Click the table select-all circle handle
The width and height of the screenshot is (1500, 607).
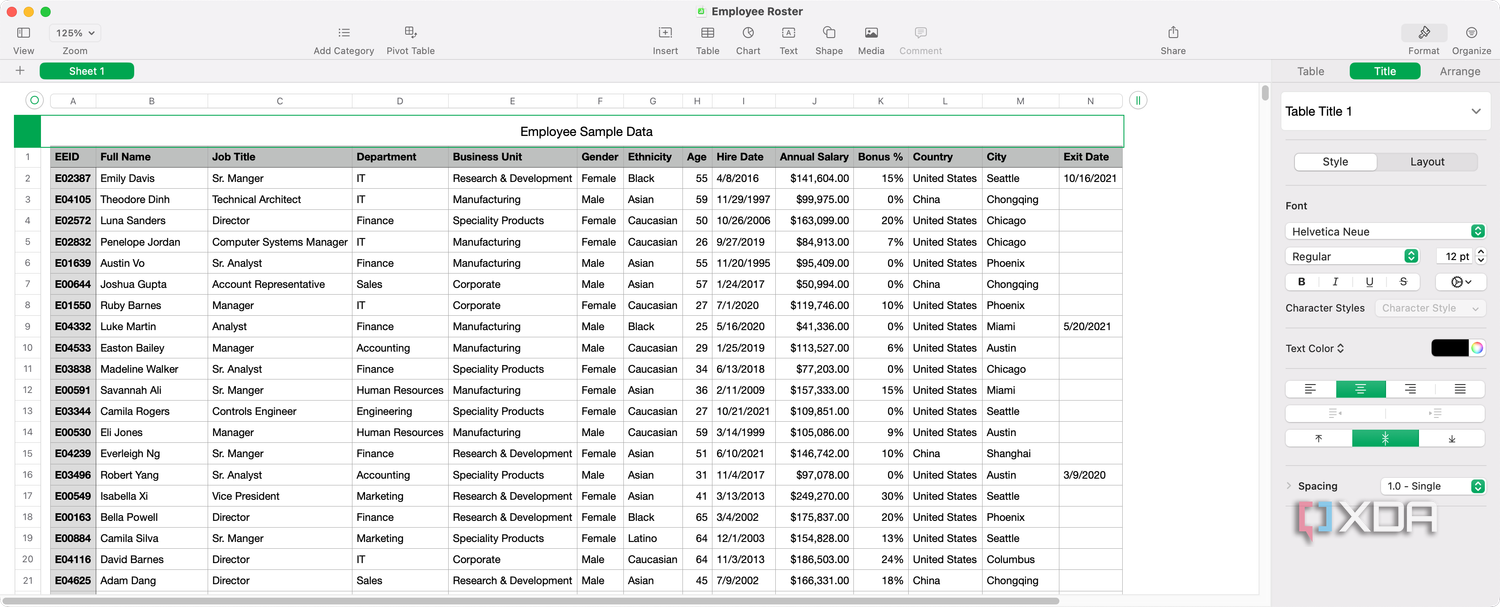(34, 100)
